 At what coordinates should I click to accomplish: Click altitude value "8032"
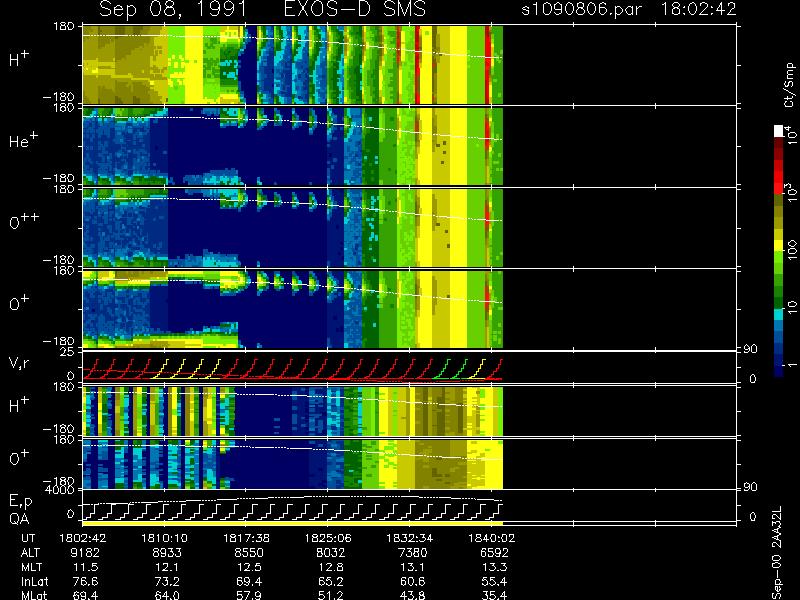(x=331, y=552)
